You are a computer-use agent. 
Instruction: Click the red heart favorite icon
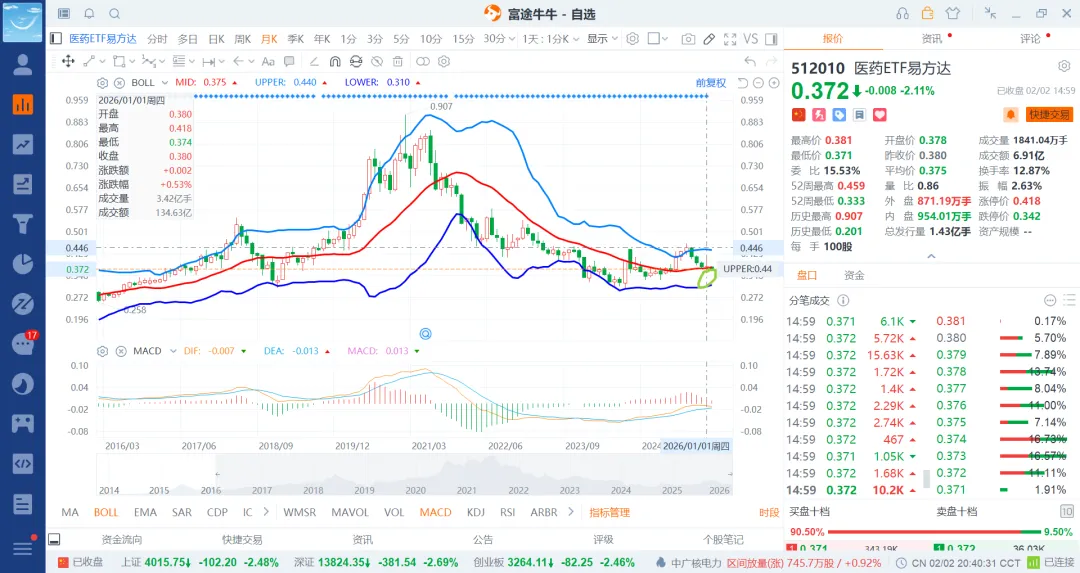pos(880,115)
